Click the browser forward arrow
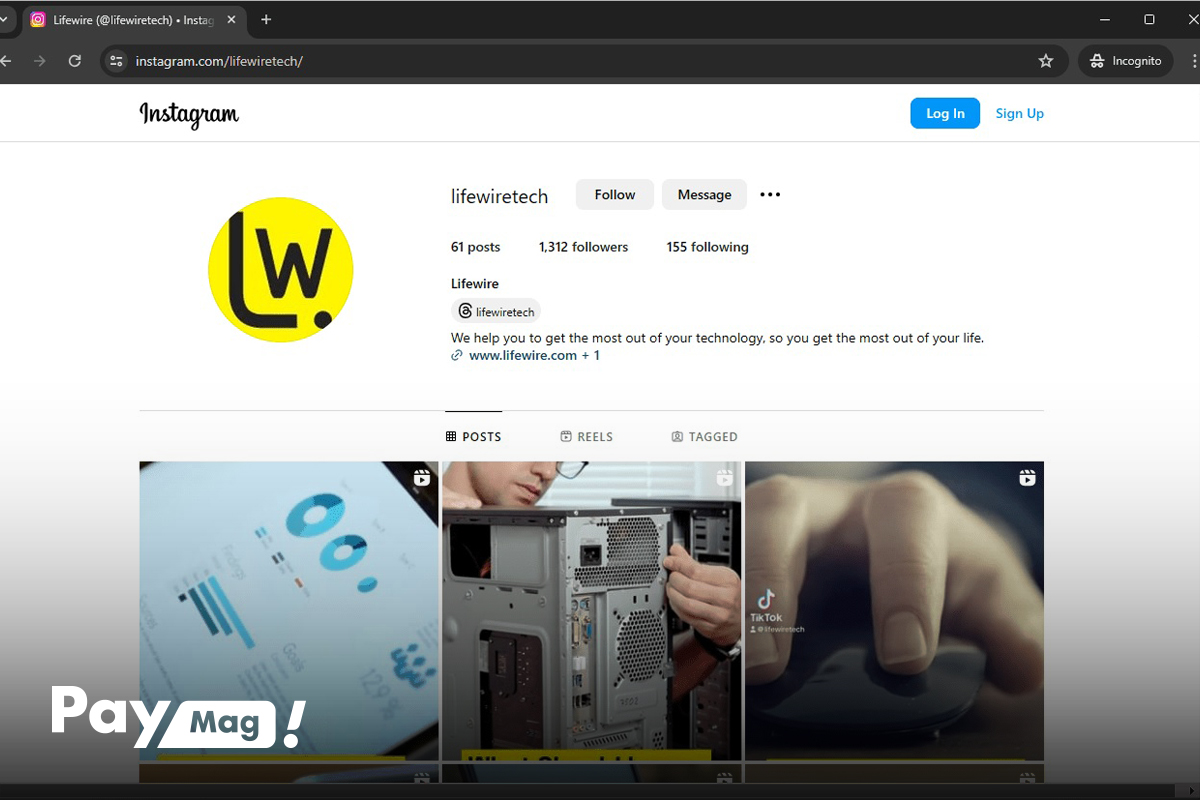The image size is (1200, 800). 40,61
